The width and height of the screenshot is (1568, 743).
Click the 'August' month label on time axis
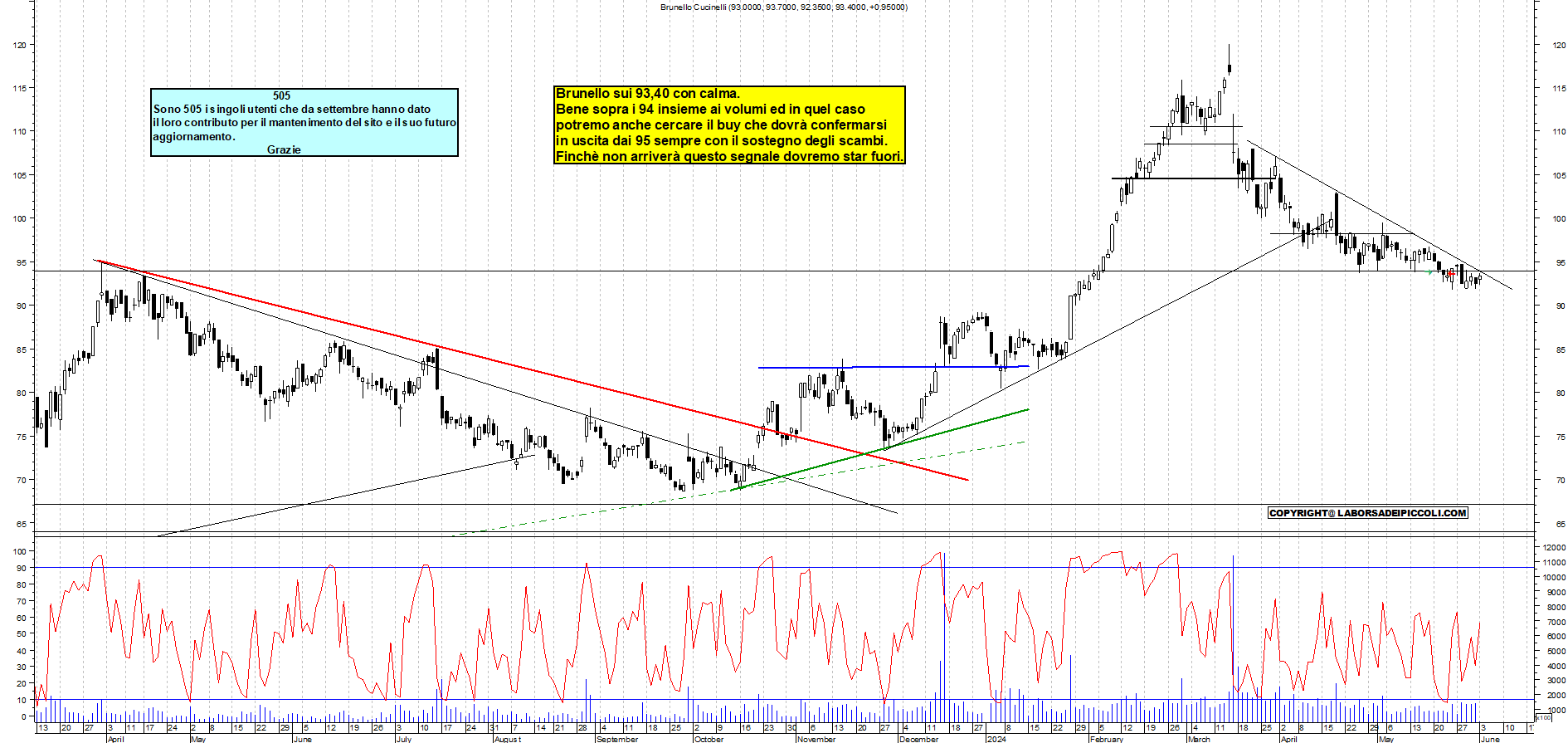(x=508, y=739)
